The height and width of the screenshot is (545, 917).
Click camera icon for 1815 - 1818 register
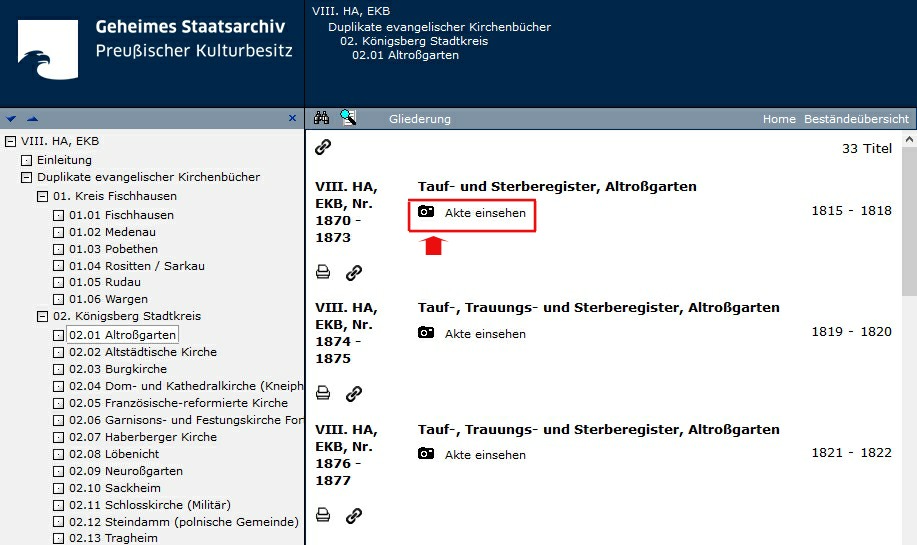[426, 212]
